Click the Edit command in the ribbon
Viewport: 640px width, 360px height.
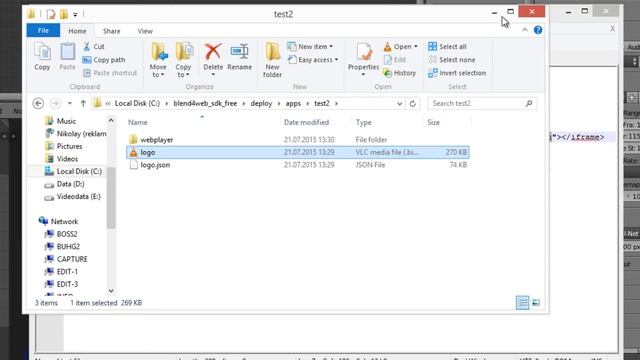coord(395,60)
